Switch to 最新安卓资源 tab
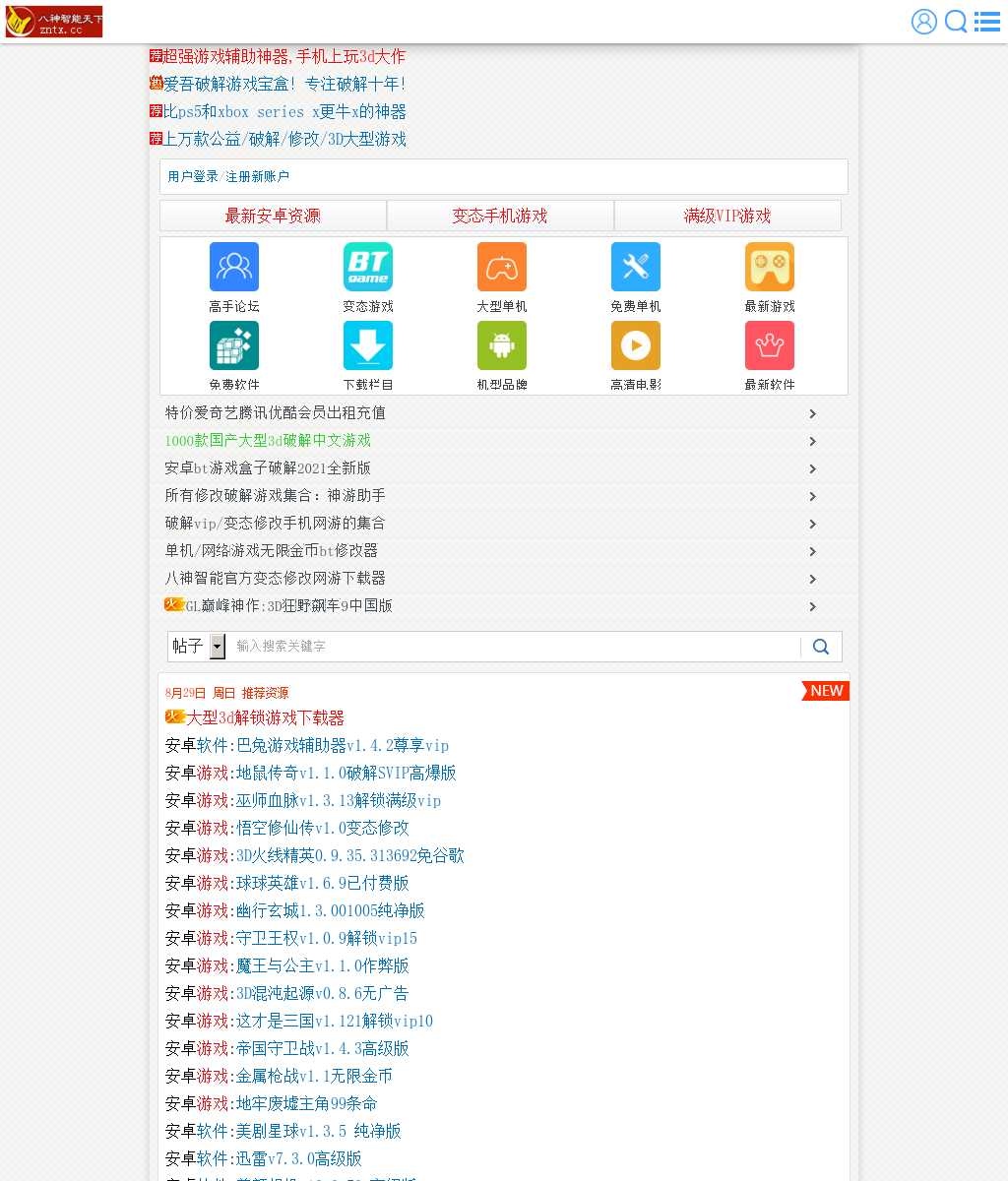 tap(273, 216)
